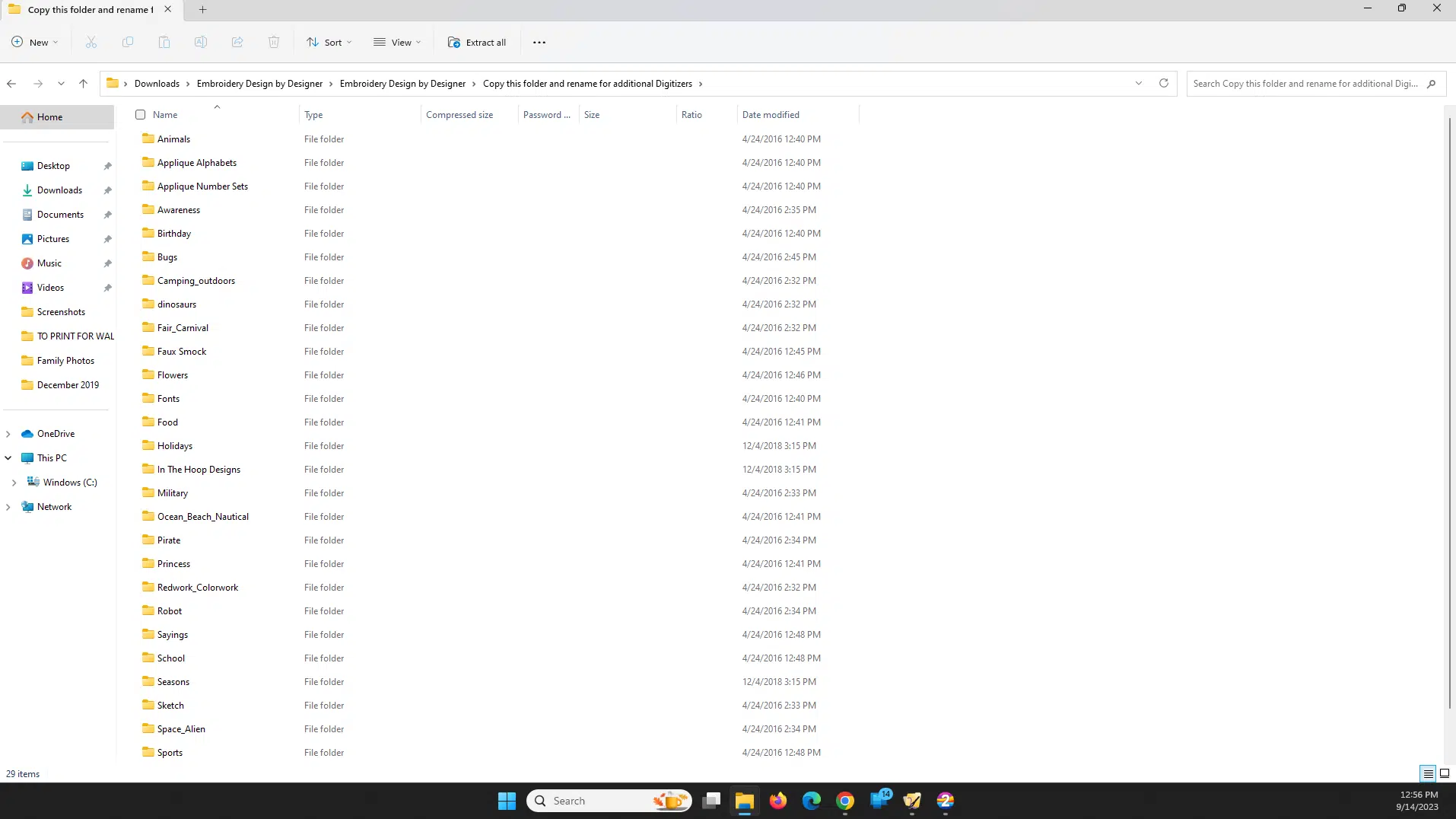
Task: Click the Delete trash icon in toolbar
Action: pos(274,43)
